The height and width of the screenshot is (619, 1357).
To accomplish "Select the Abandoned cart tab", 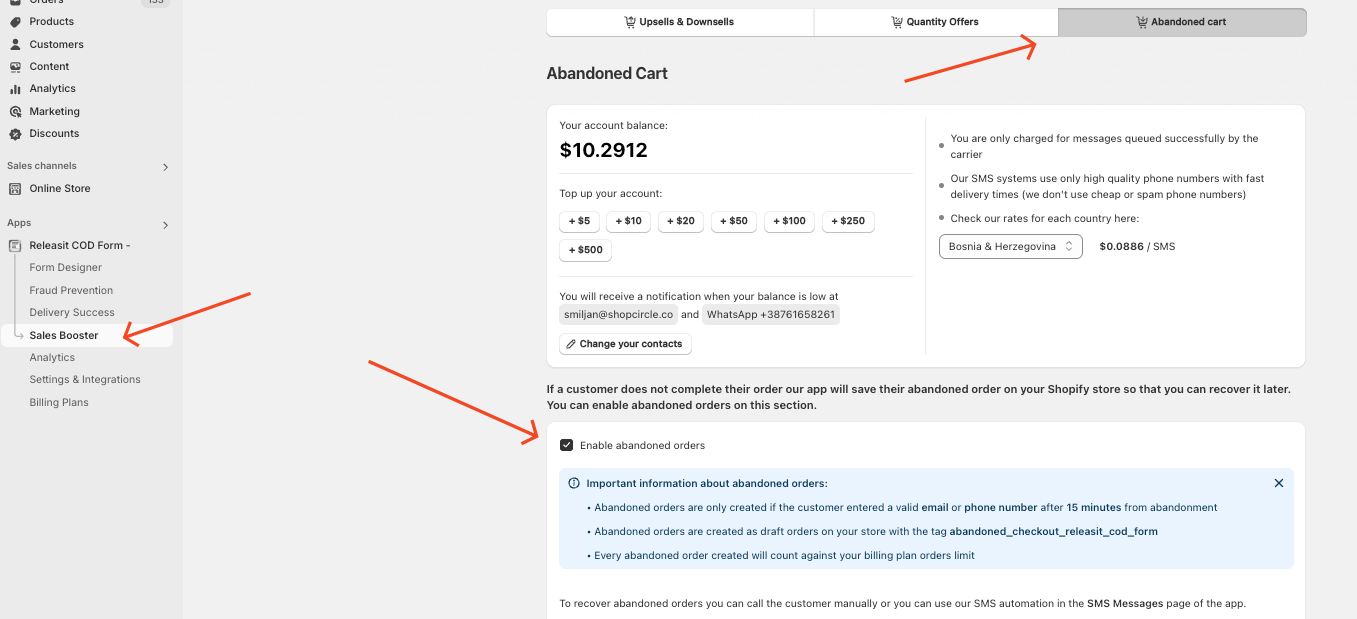I will coord(1182,22).
